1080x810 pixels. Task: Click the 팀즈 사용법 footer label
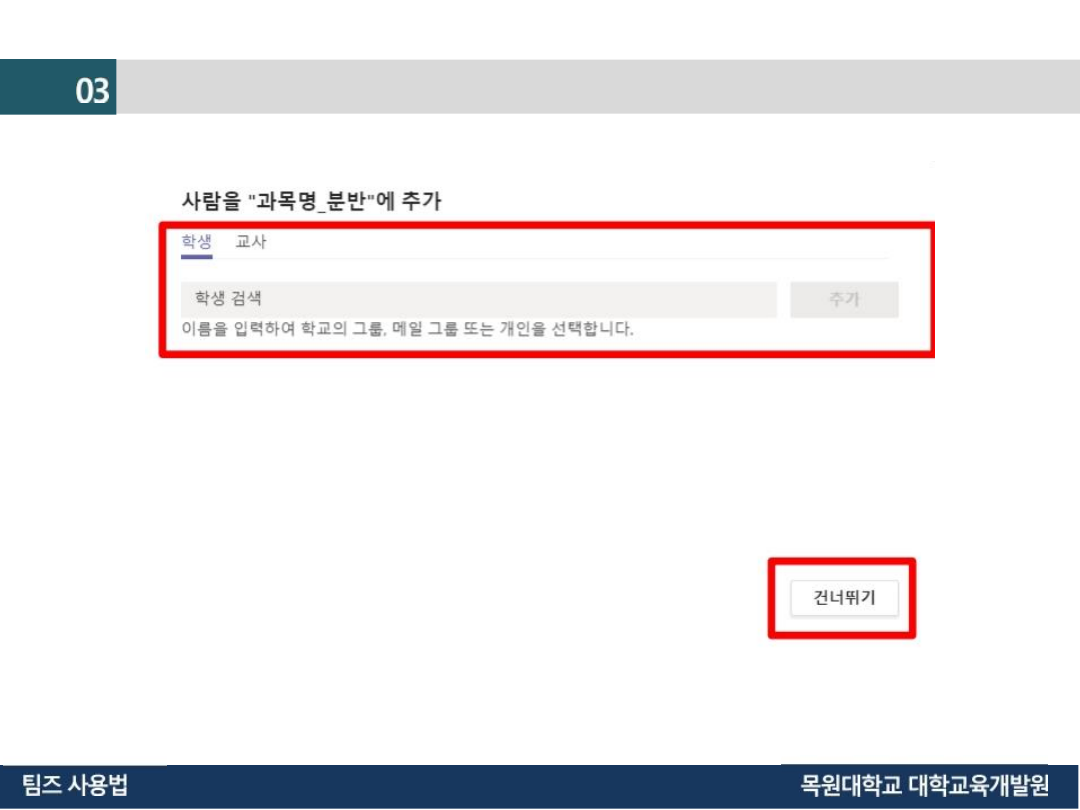pyautogui.click(x=74, y=785)
